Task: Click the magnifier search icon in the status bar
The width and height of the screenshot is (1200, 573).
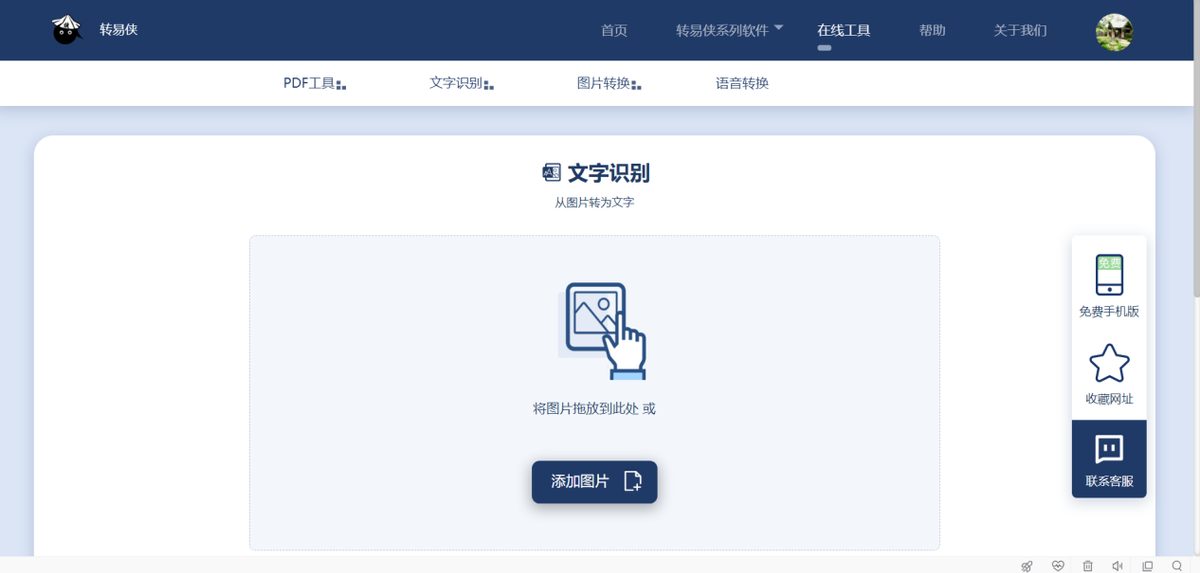Action: click(1177, 566)
